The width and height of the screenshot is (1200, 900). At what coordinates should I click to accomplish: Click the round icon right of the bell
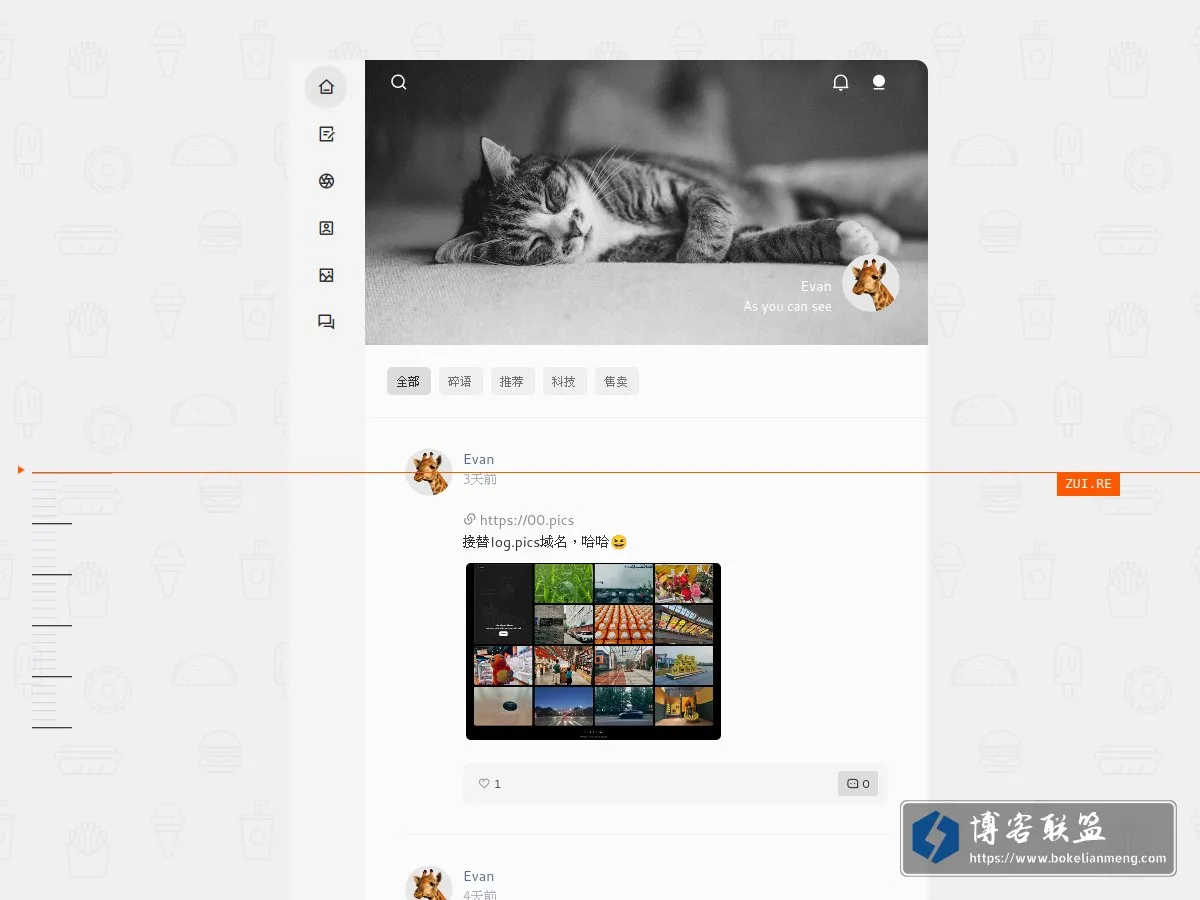click(879, 82)
